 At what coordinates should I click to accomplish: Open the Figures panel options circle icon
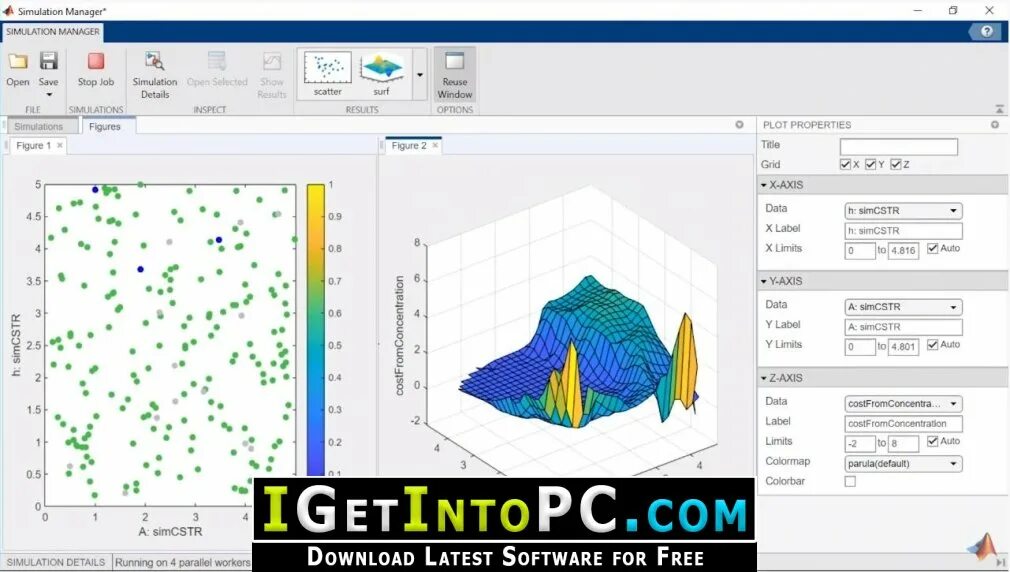point(739,124)
